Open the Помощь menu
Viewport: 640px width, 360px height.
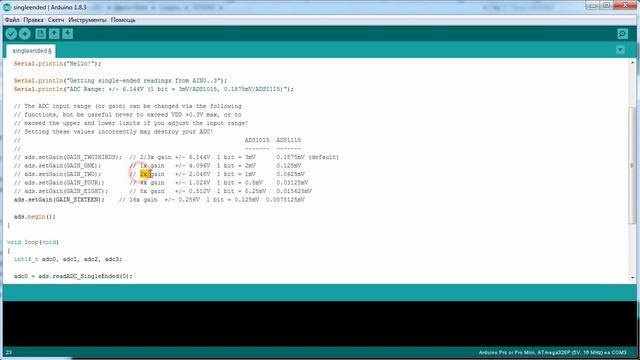tap(123, 20)
